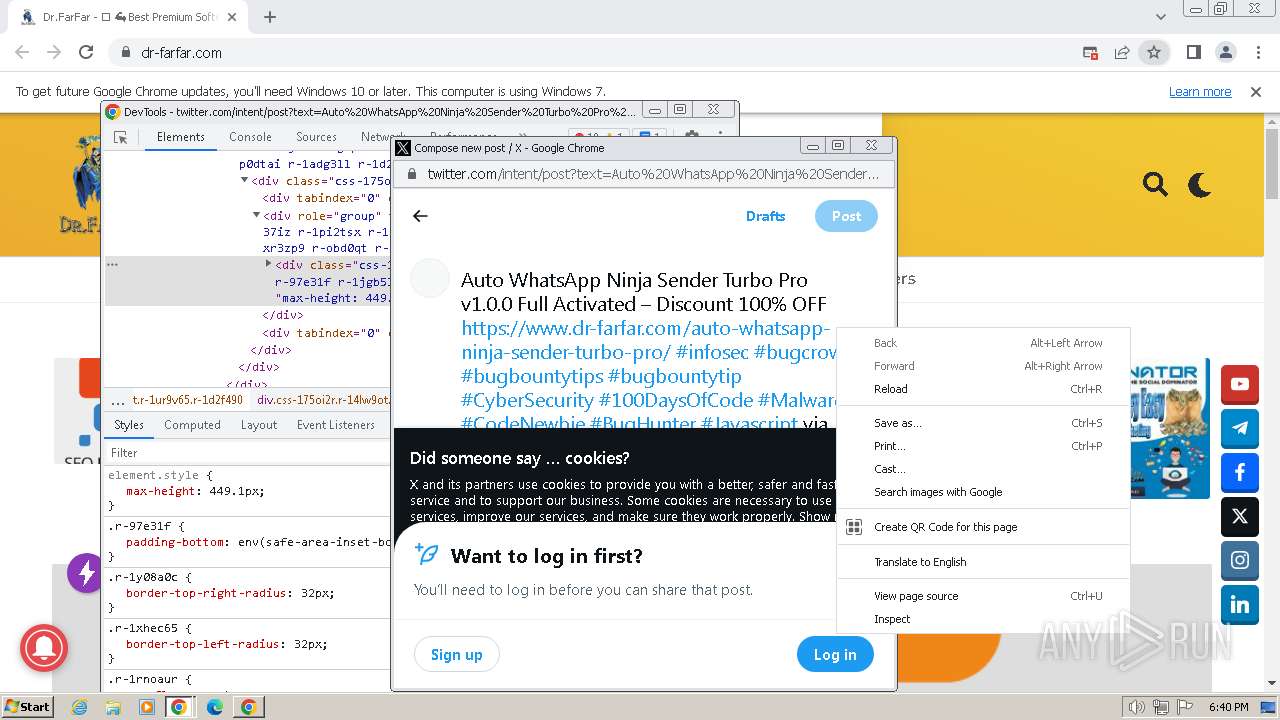
Task: Open the Facebook social icon
Action: click(x=1240, y=472)
